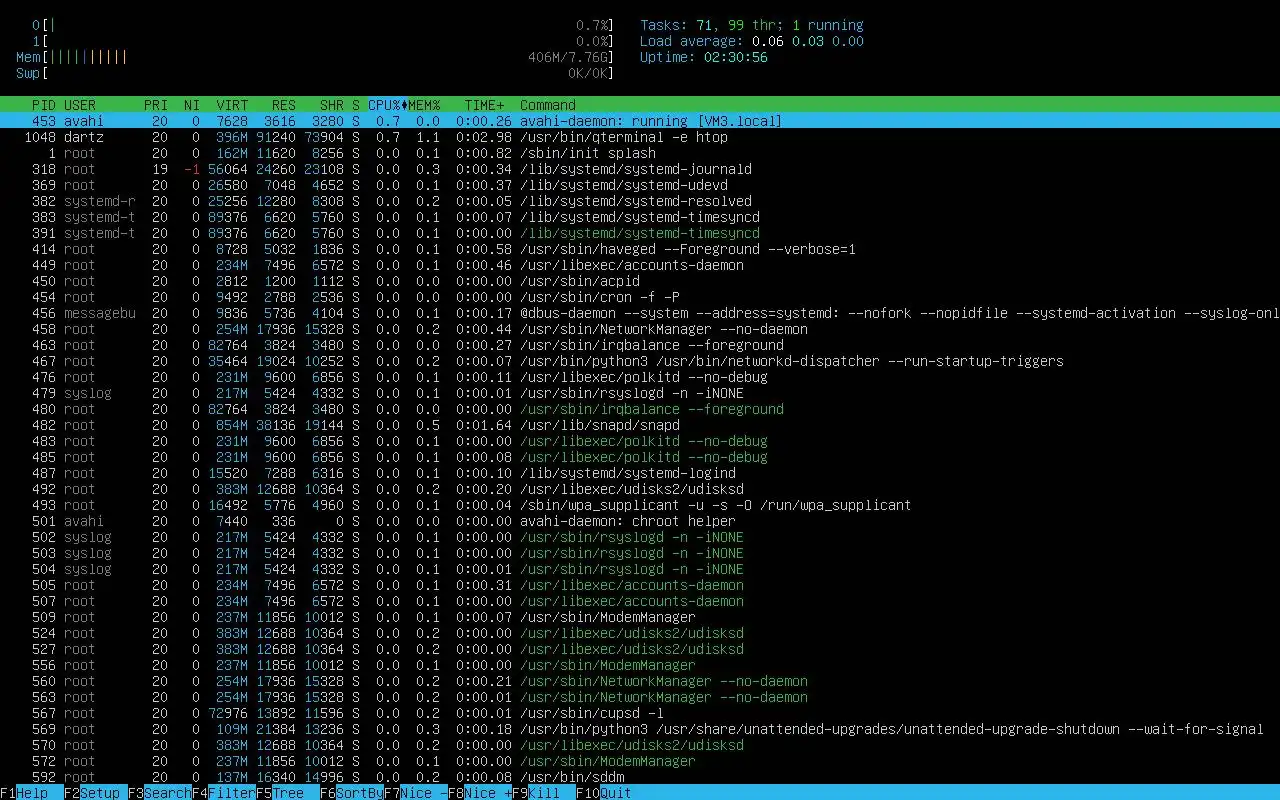Click the Swp usage meter
The image size is (1280, 800).
click(x=316, y=73)
